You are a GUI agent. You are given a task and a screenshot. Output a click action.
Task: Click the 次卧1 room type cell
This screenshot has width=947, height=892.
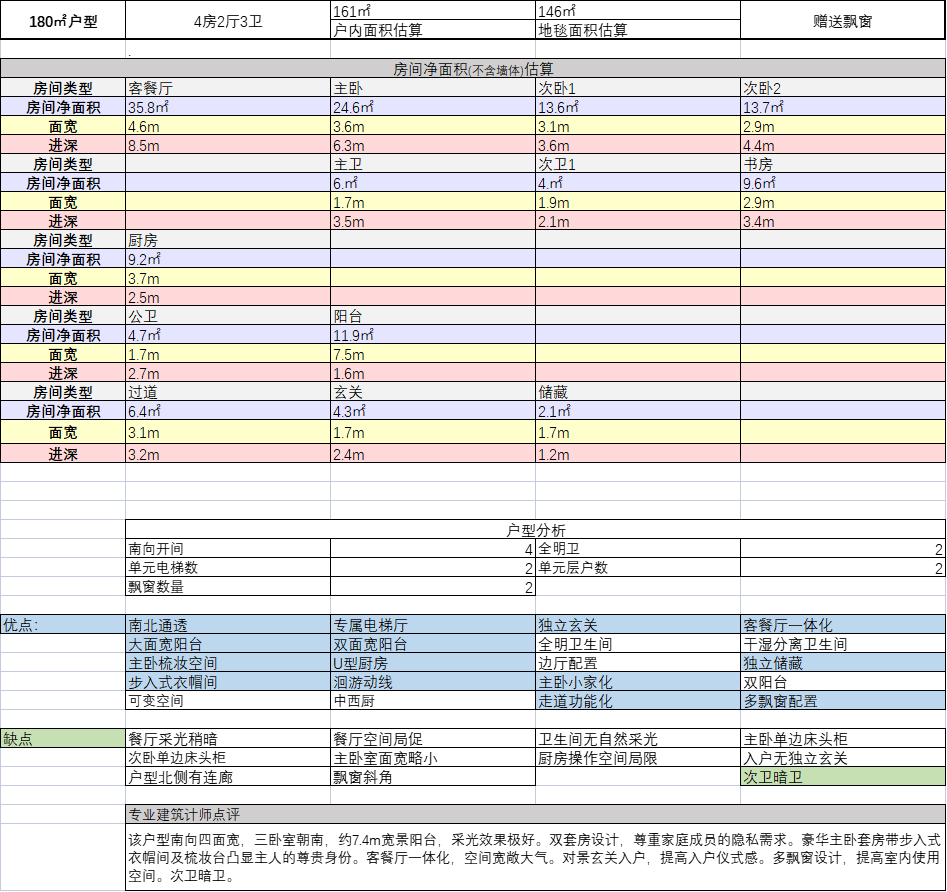638,88
